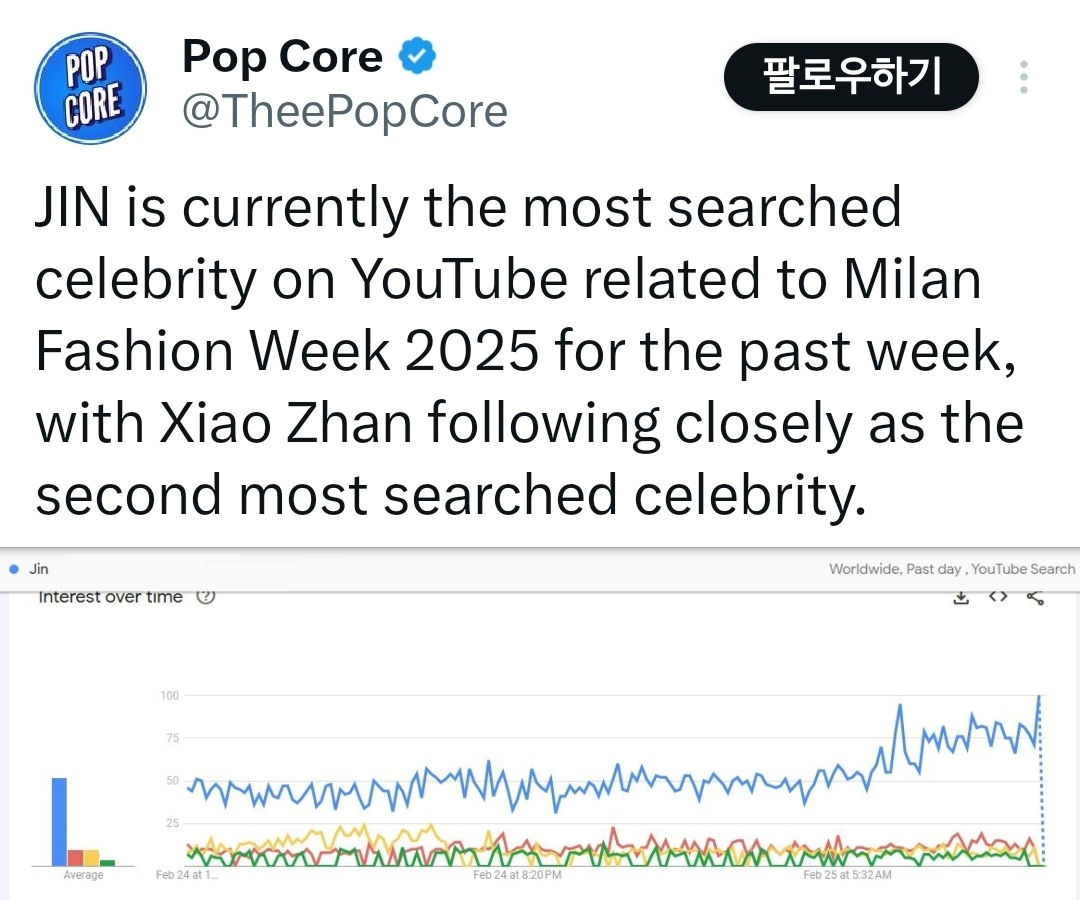1080x900 pixels.
Task: Select the Jin search term label
Action: coord(39,569)
